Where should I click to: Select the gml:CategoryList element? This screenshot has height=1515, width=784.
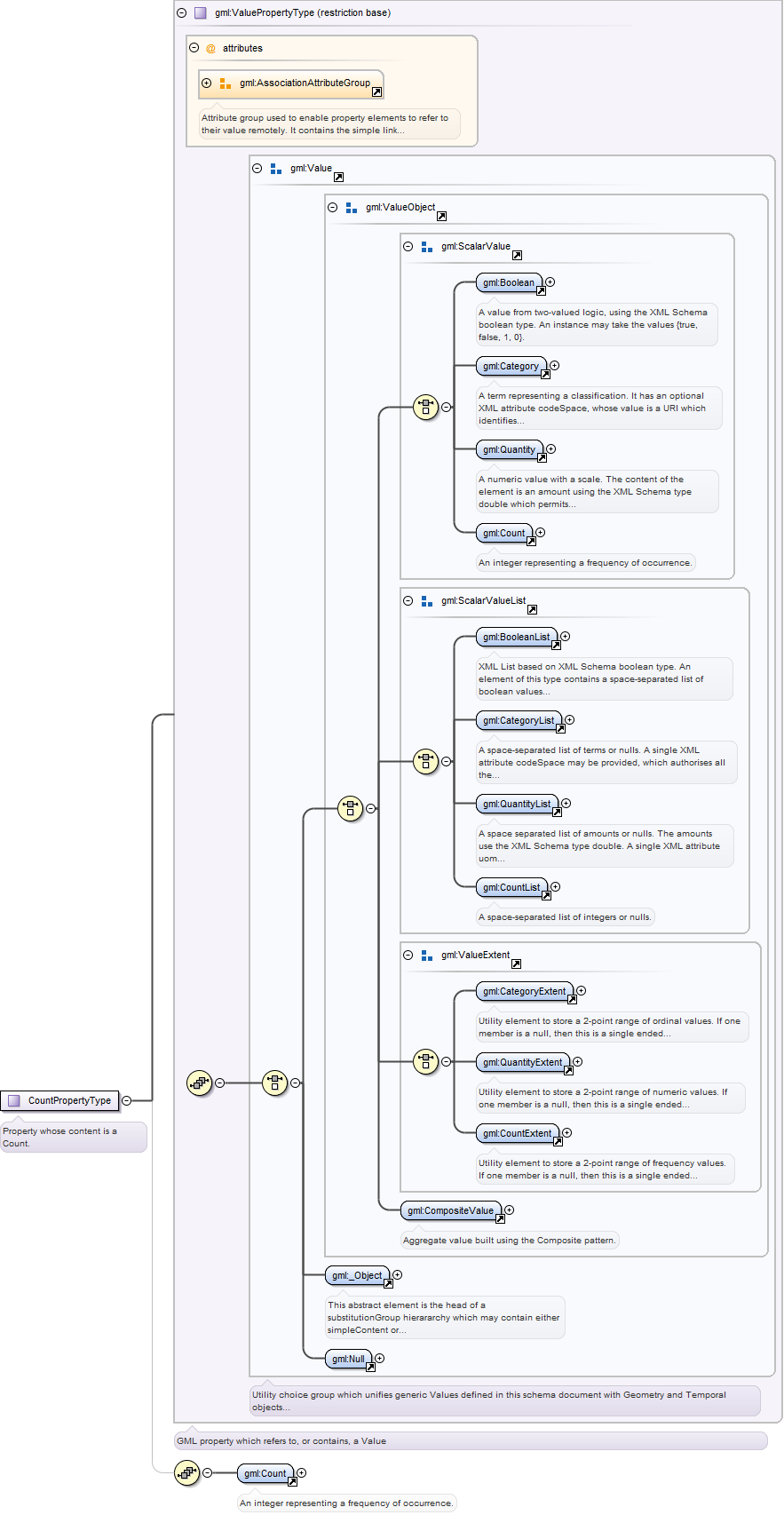pos(519,720)
